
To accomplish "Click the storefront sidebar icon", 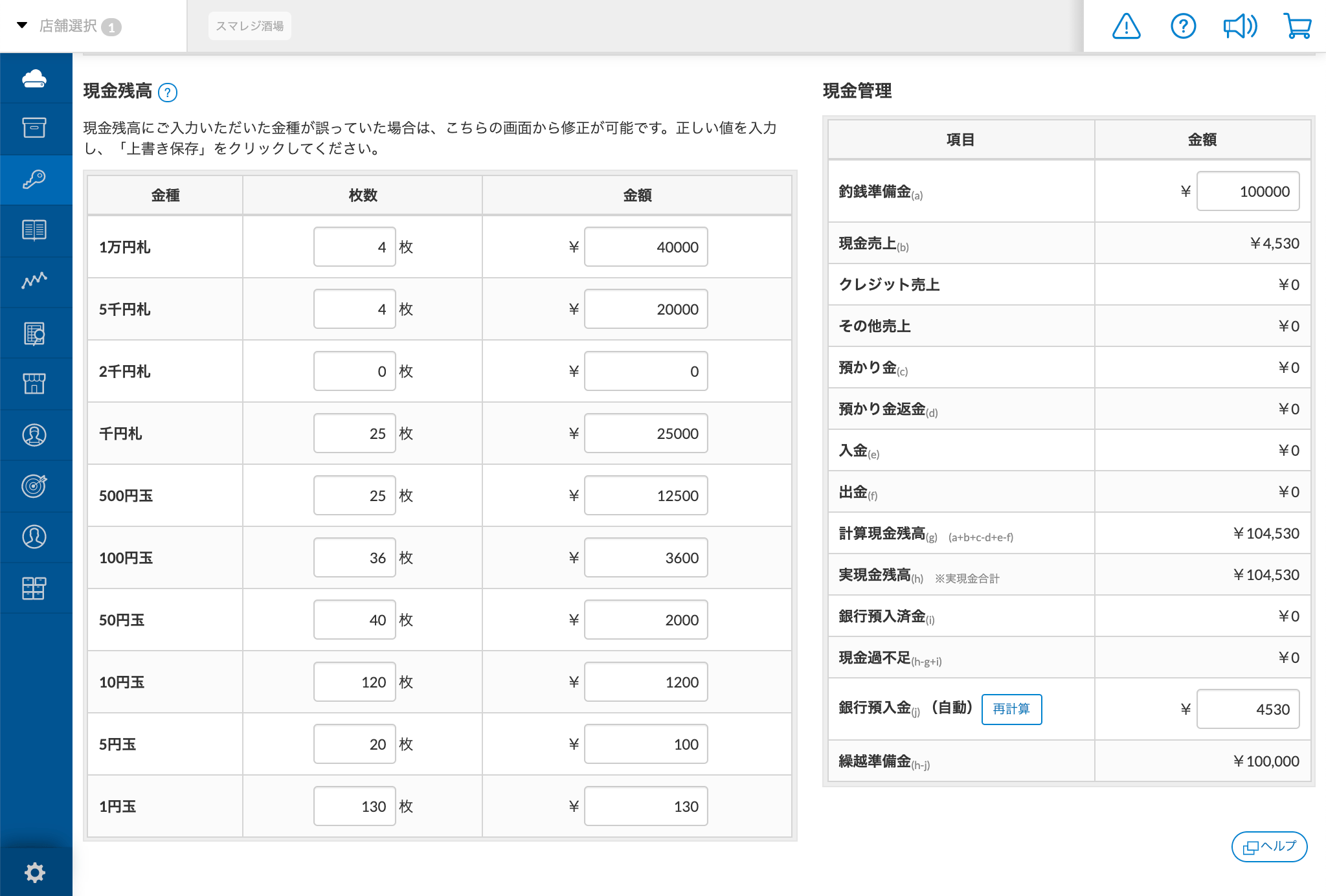I will pyautogui.click(x=34, y=383).
